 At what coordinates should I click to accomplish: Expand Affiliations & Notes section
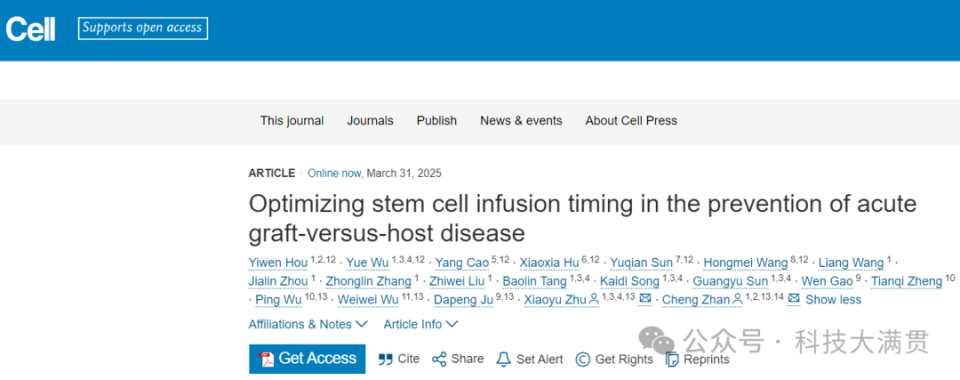pyautogui.click(x=308, y=324)
